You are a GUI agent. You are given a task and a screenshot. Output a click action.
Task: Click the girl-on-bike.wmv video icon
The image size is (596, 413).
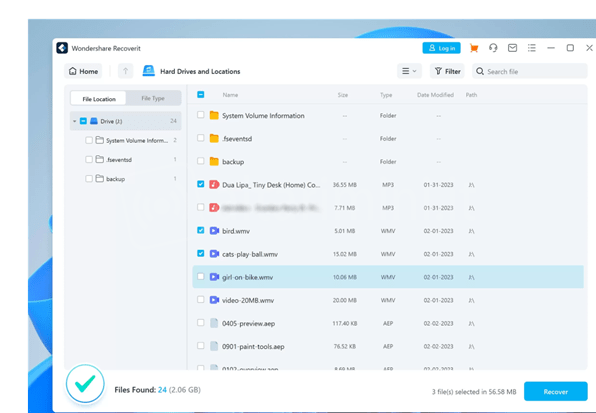[x=214, y=277]
